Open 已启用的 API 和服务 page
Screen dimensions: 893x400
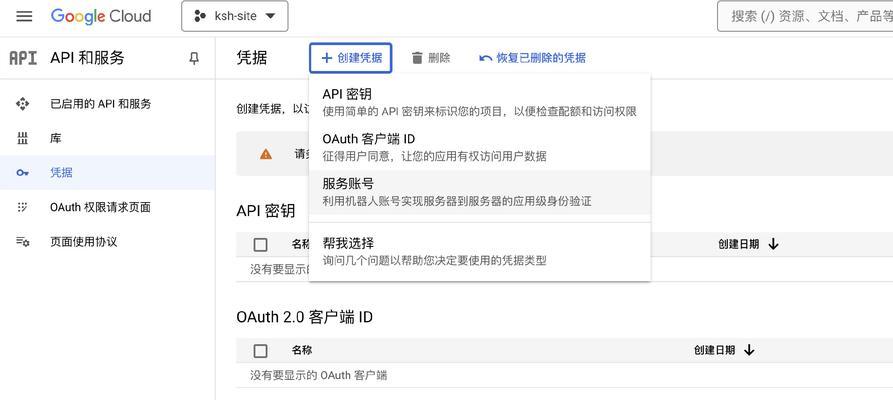coord(107,104)
